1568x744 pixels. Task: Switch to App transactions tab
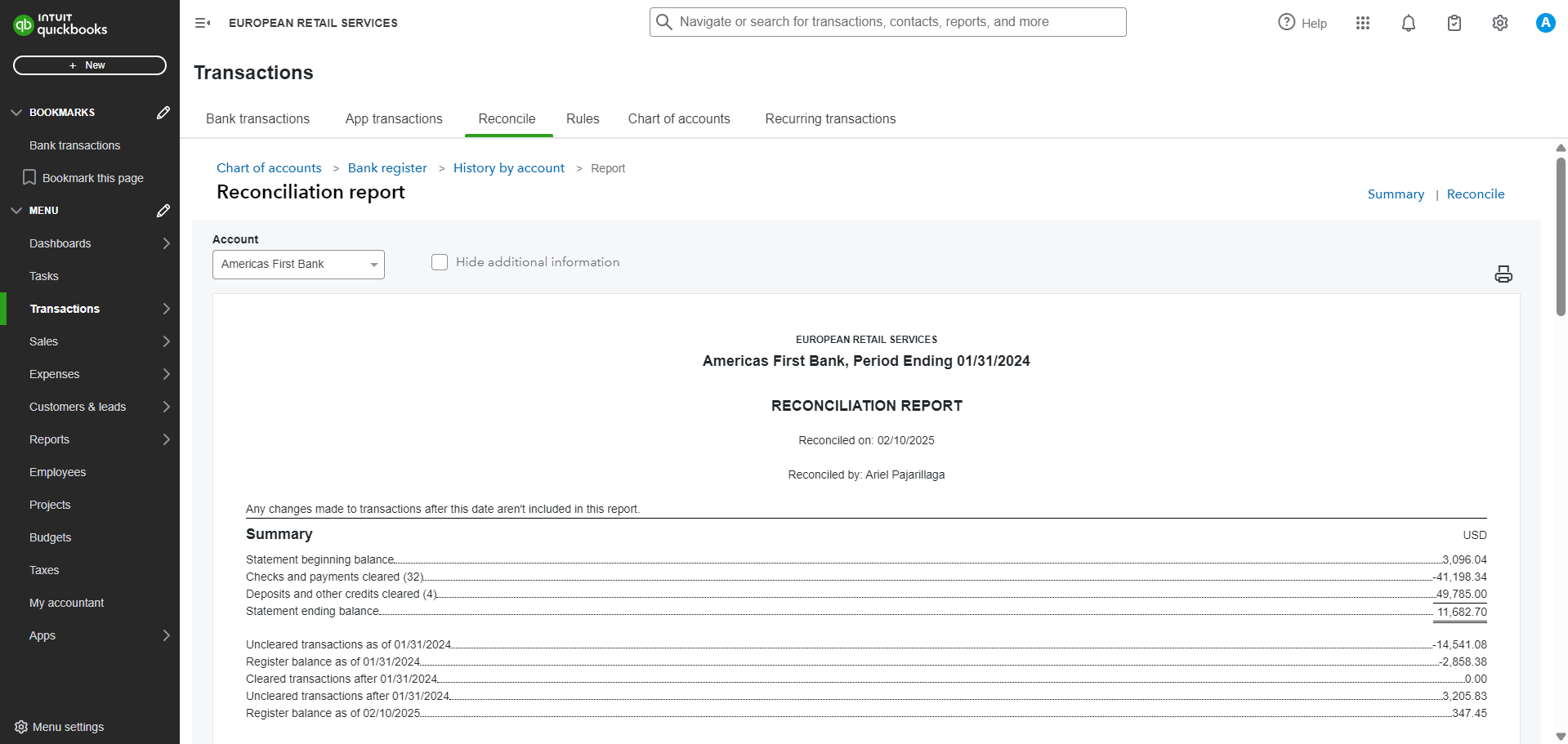coord(394,119)
